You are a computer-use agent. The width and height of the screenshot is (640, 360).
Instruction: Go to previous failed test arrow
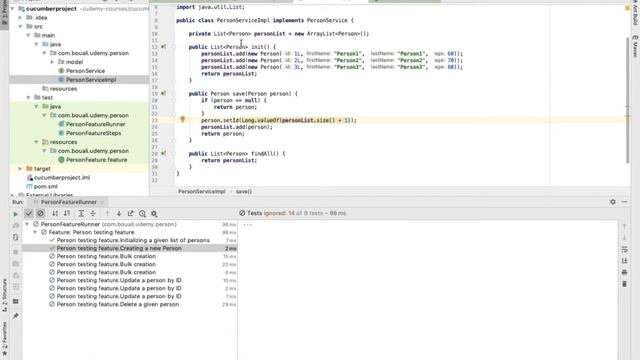pos(107,213)
